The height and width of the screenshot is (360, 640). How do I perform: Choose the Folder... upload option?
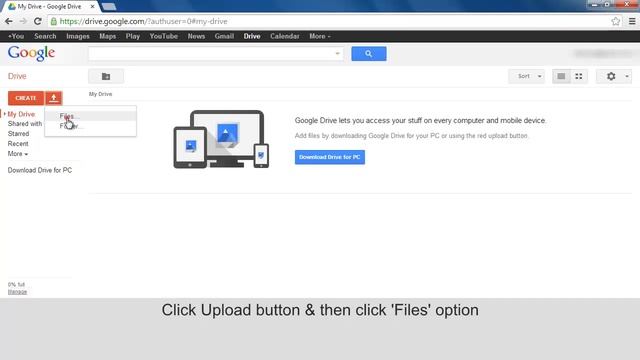pos(90,126)
